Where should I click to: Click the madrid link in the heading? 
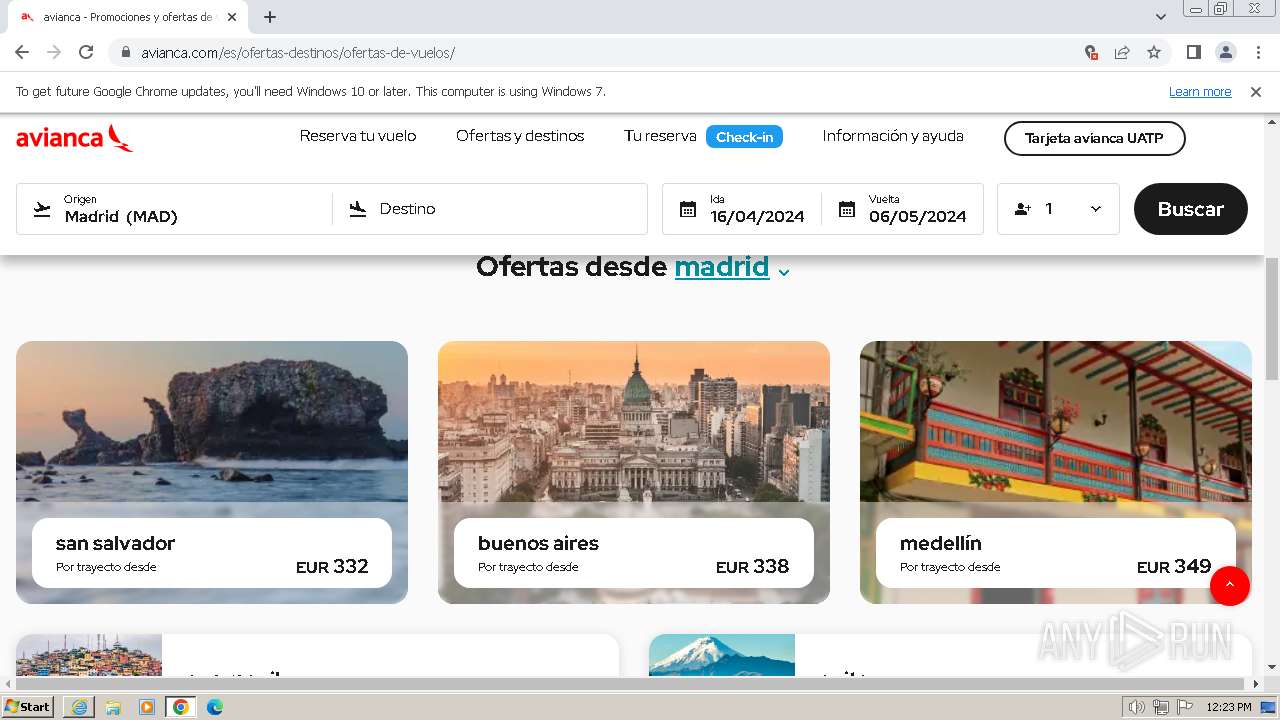pos(722,267)
